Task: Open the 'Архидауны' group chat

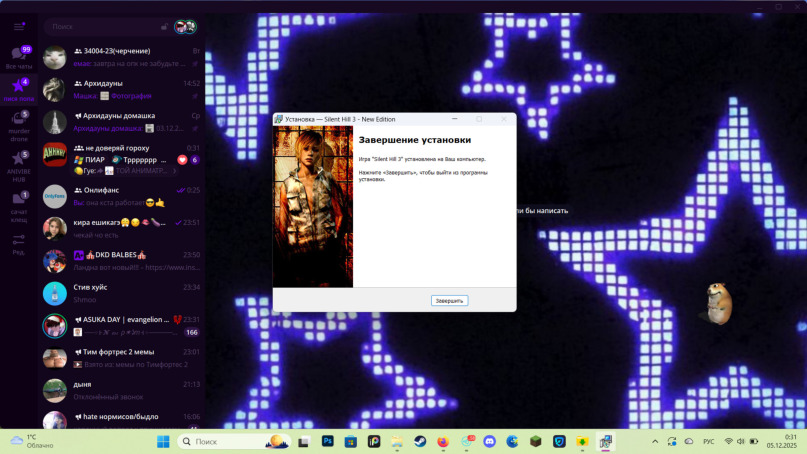Action: pyautogui.click(x=122, y=90)
